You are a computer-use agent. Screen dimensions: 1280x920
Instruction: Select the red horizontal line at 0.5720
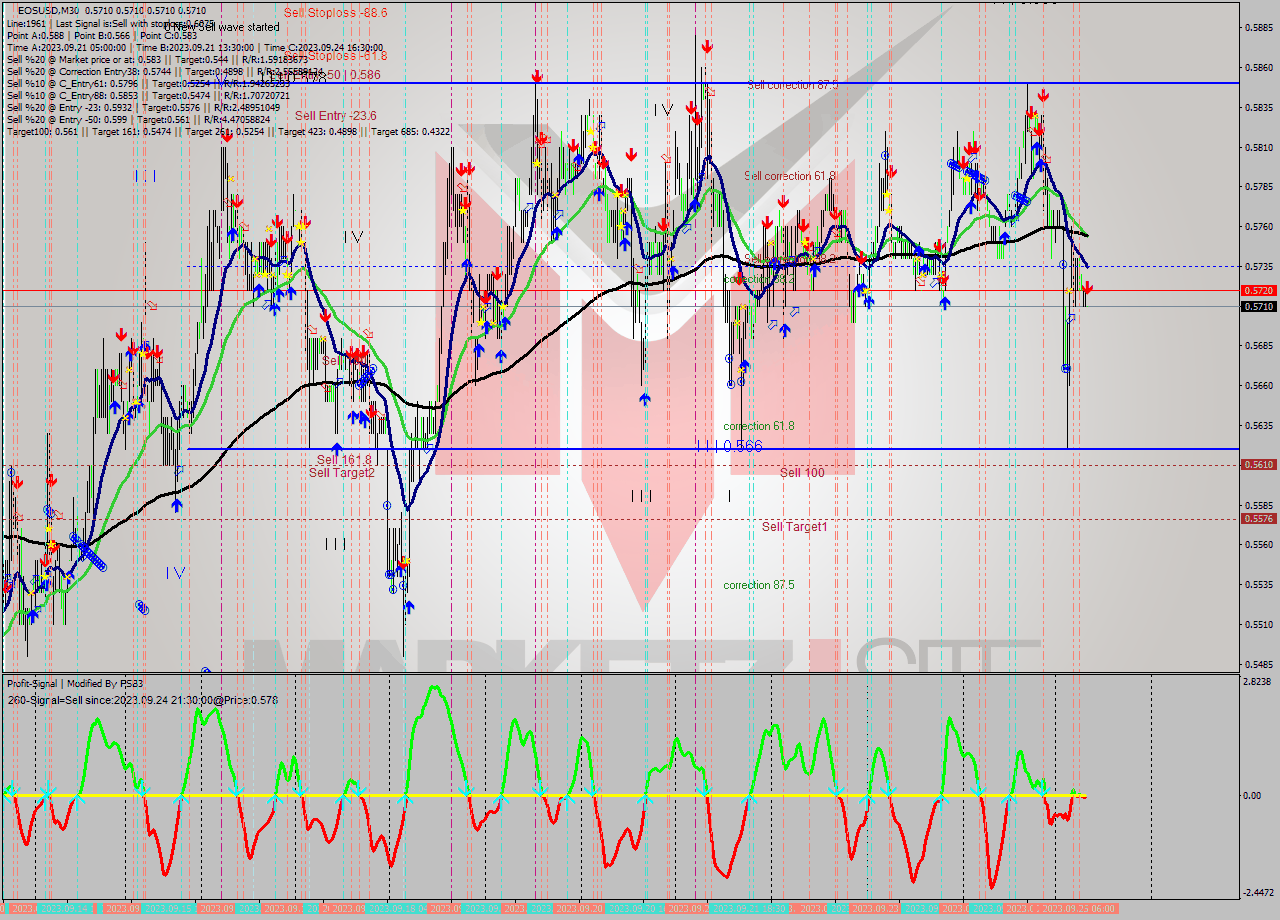[620, 290]
